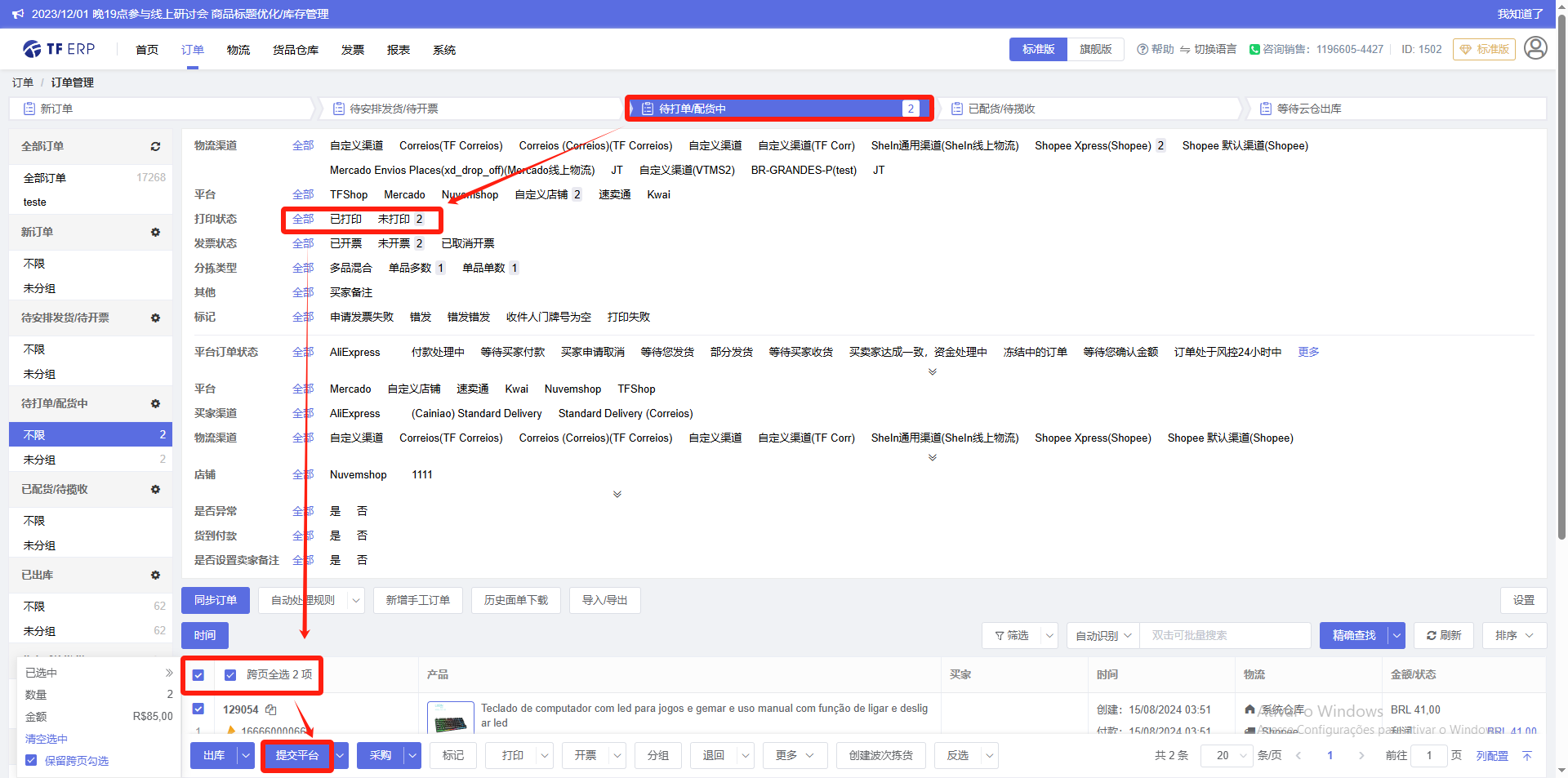
Task: Open the 出库 dropdown arrow
Action: pyautogui.click(x=246, y=755)
